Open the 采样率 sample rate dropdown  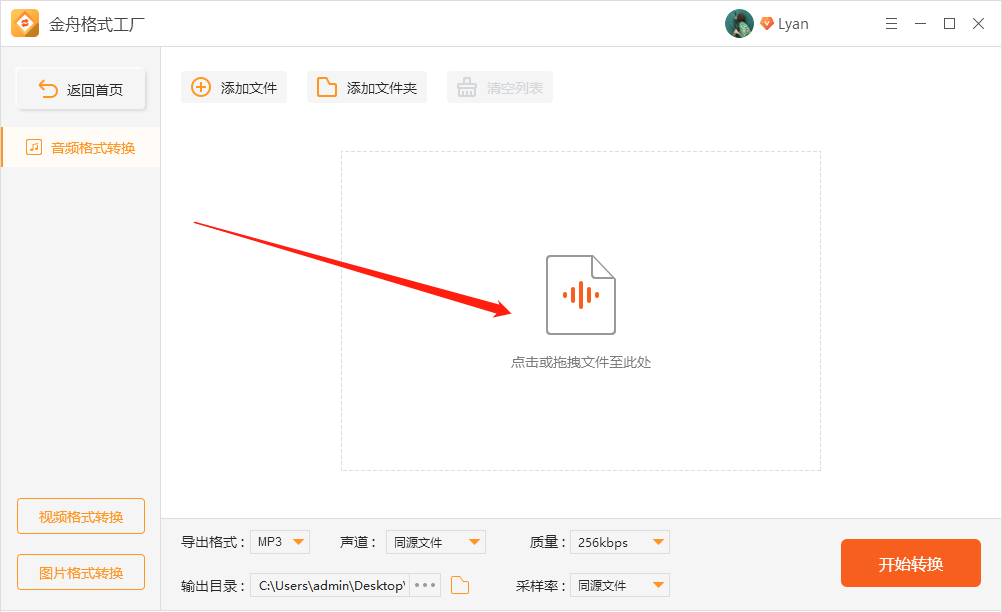click(x=619, y=586)
